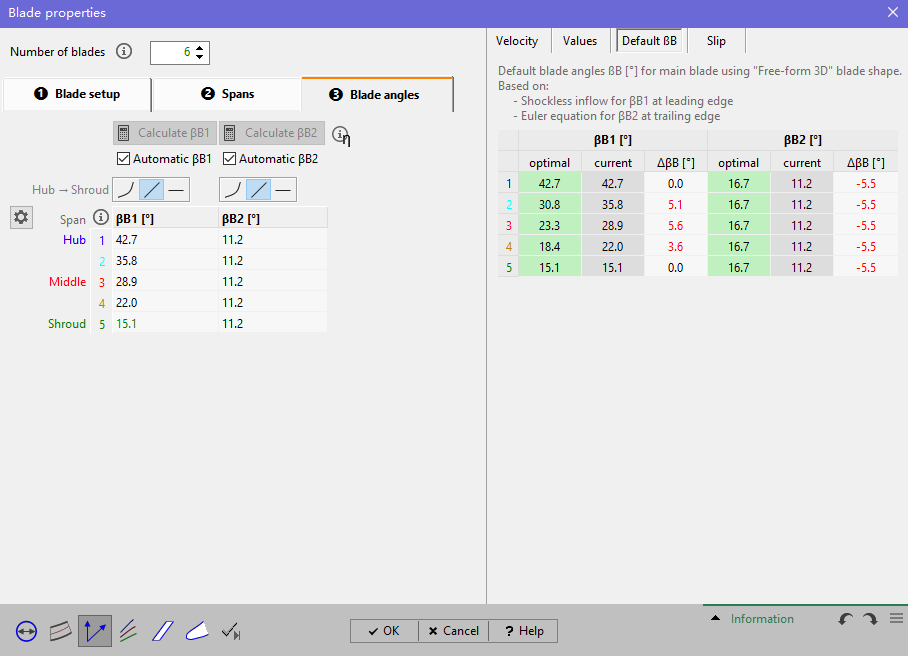Toggle the Automatic βB2 checkbox
The image size is (908, 656).
[230, 159]
